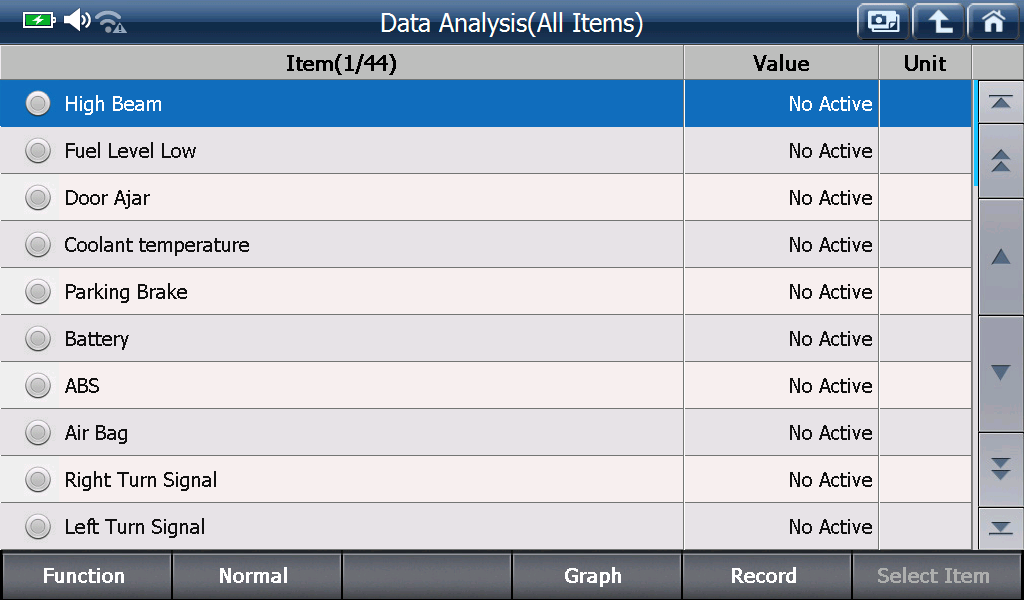This screenshot has height=600, width=1024.
Task: Jump to top of list arrow button
Action: 1000,102
